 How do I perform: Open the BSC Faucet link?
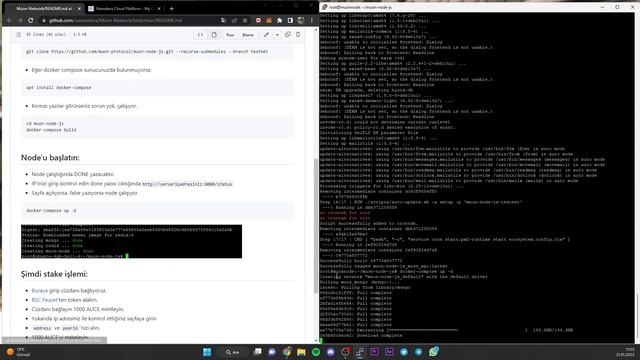(45, 300)
